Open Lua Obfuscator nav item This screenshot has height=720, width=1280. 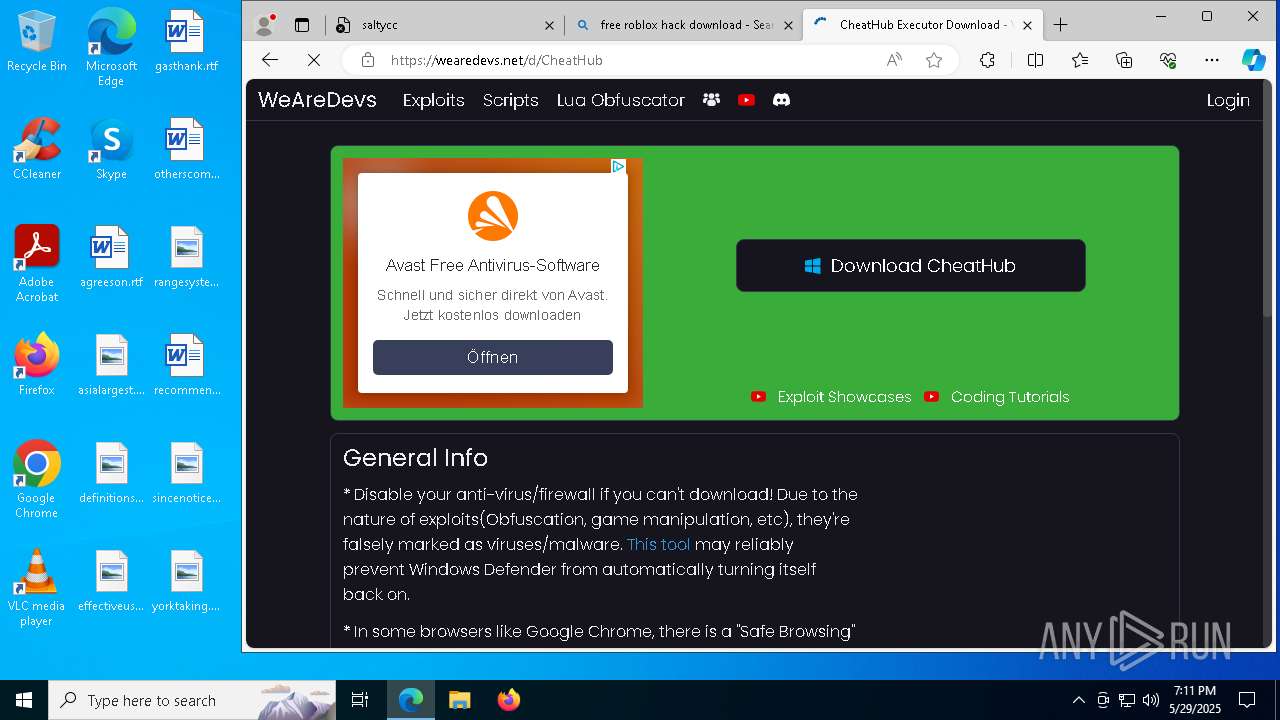pos(621,100)
